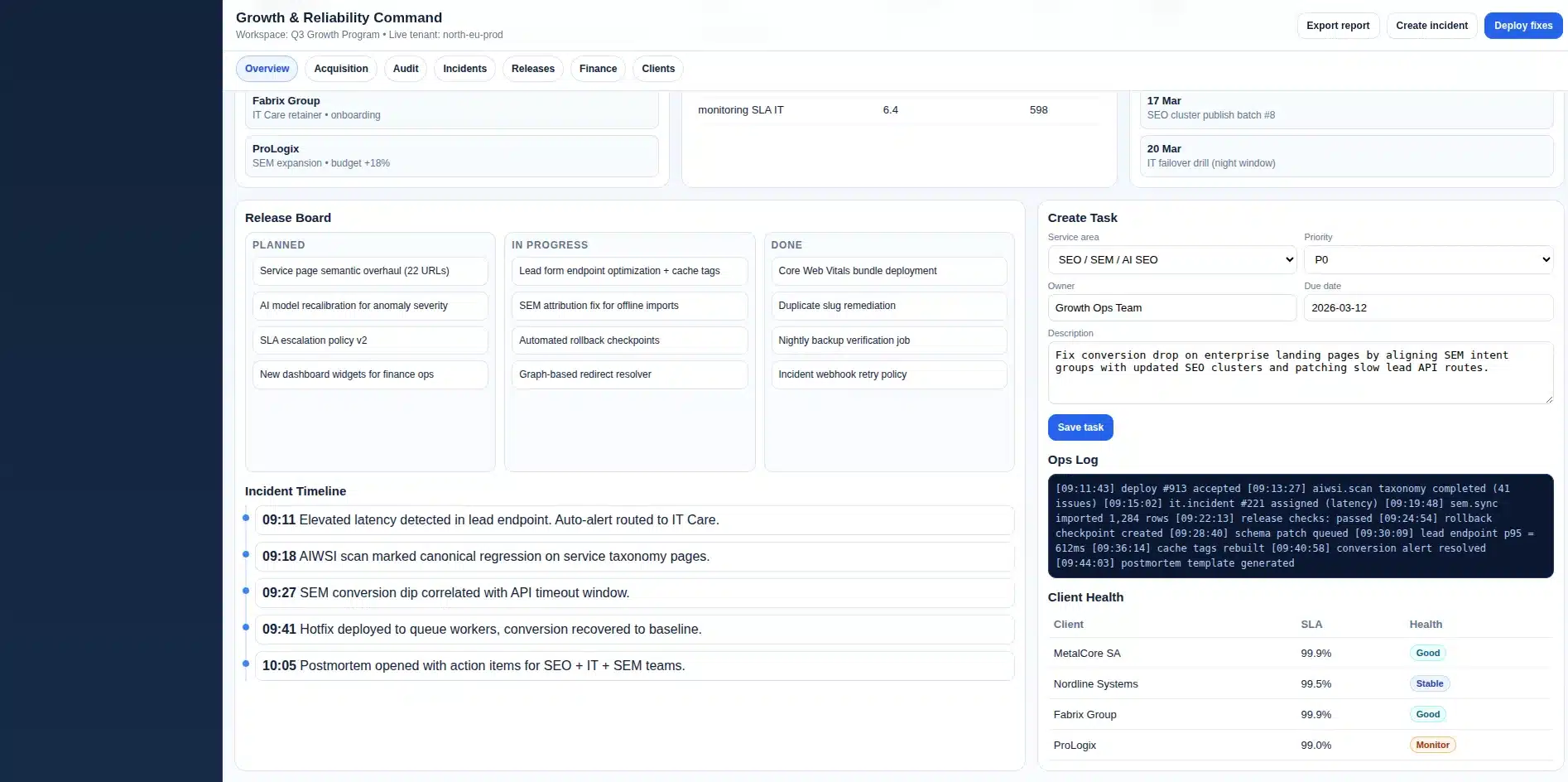Image resolution: width=1568 pixels, height=782 pixels.
Task: Click the Export report button
Action: (1338, 26)
